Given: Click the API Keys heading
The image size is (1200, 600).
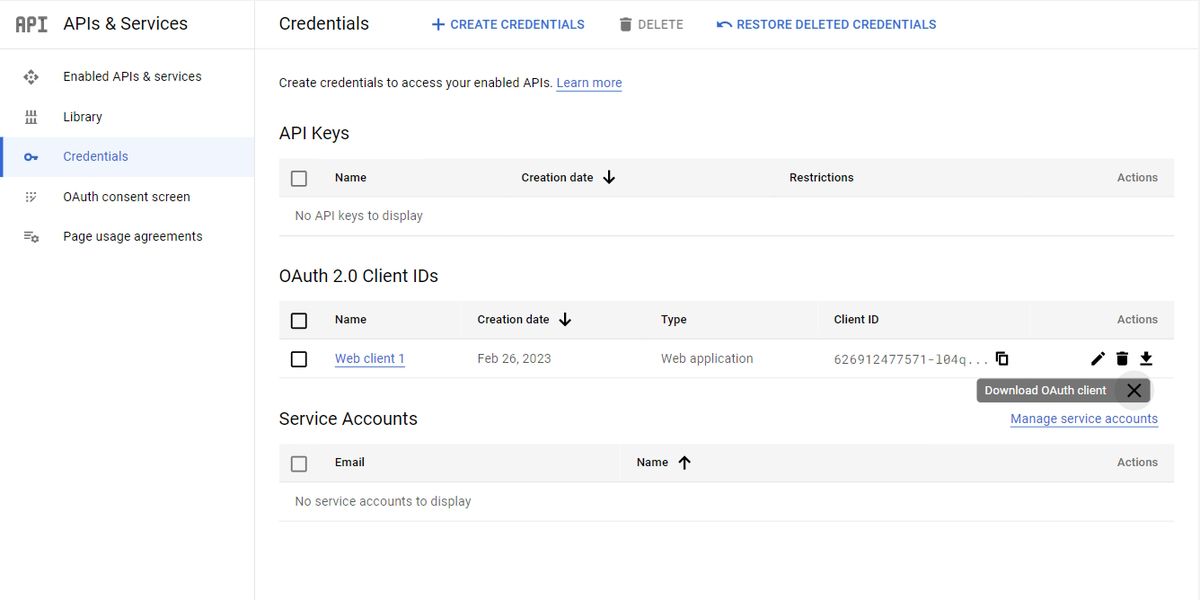Looking at the screenshot, I should coord(314,134).
